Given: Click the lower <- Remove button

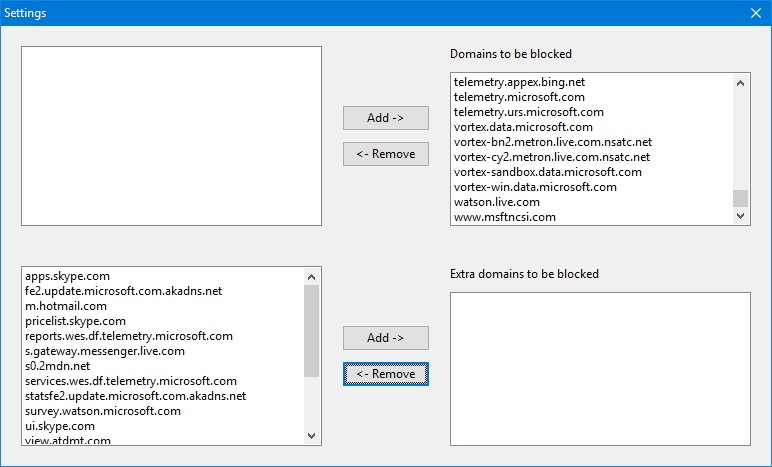Looking at the screenshot, I should 386,374.
